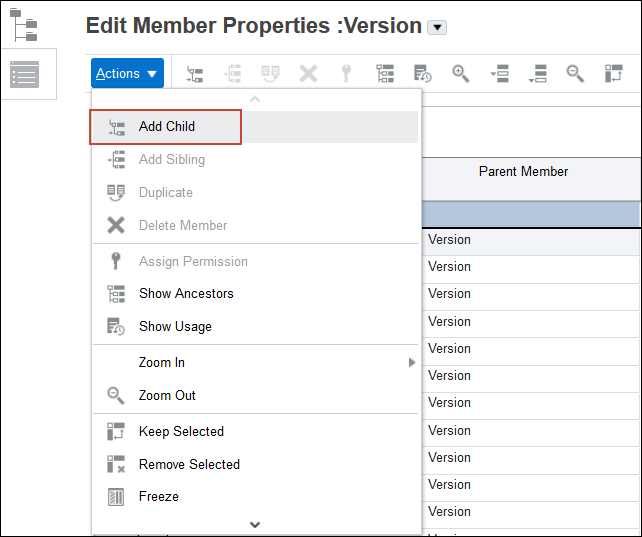Click the Show Ancestors toolbar icon

pyautogui.click(x=385, y=74)
